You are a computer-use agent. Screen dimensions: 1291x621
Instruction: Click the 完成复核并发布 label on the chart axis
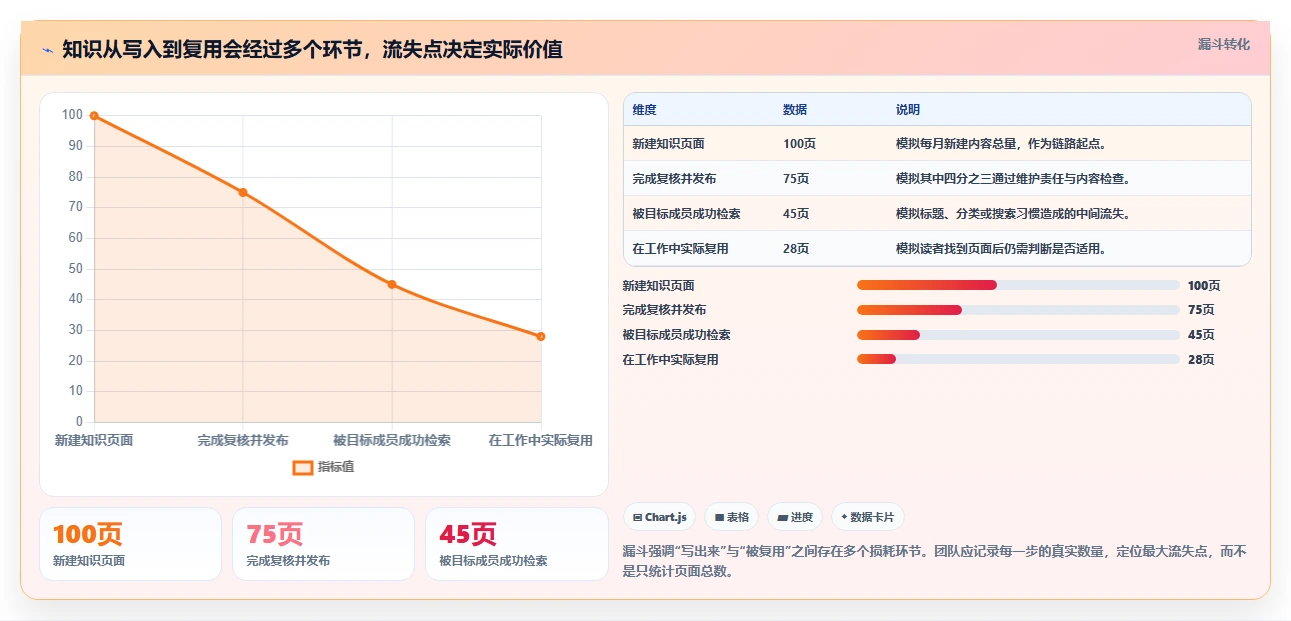click(x=243, y=440)
